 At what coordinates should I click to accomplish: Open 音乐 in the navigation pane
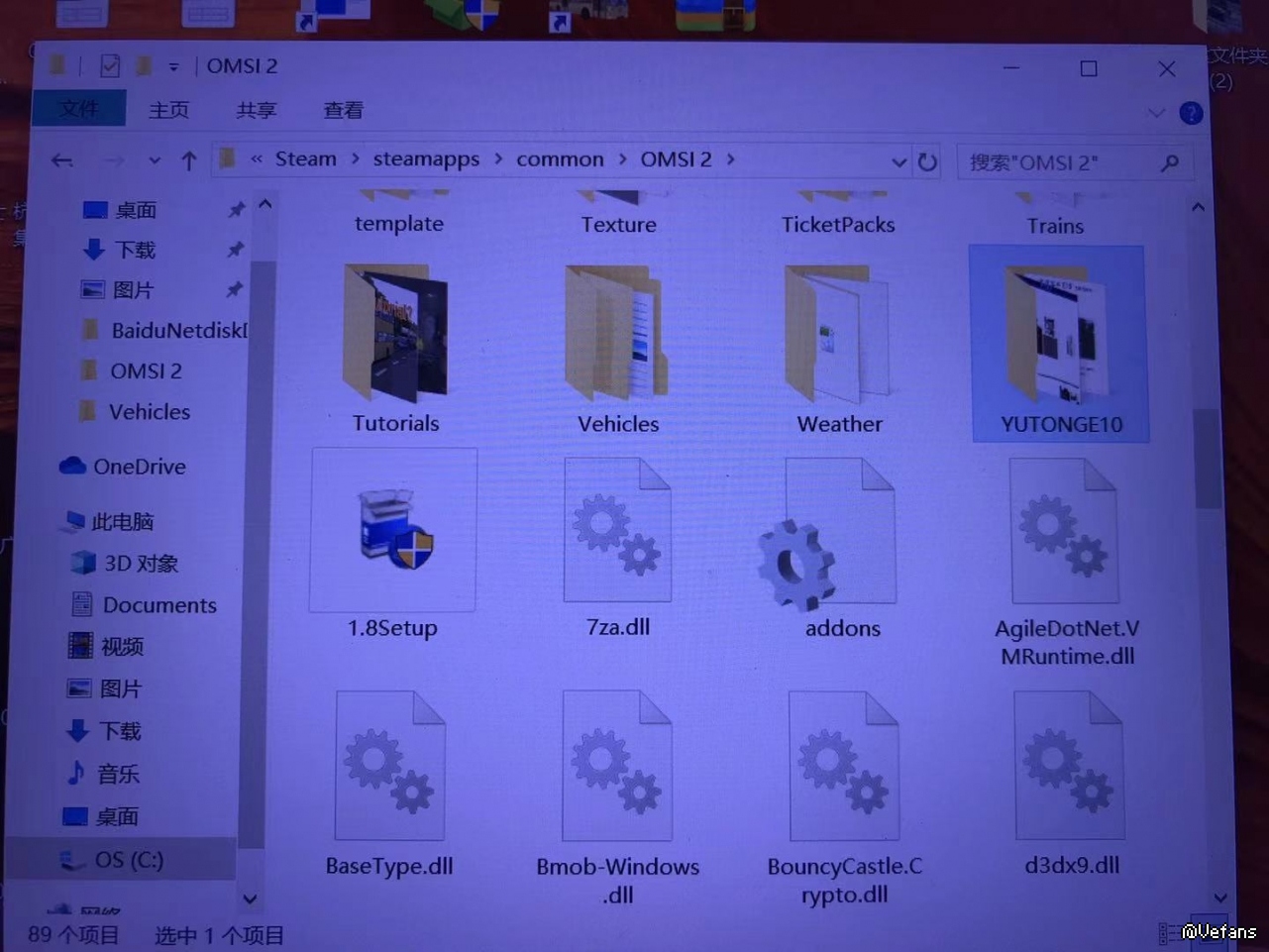103,774
